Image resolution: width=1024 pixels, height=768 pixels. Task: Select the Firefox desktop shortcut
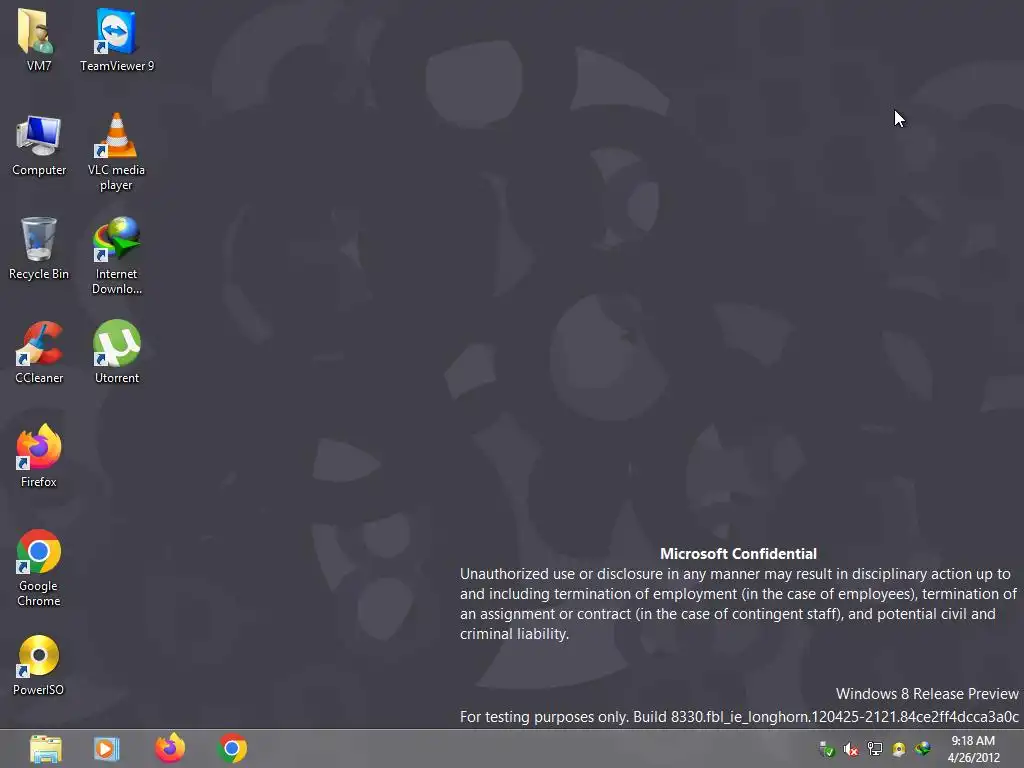(39, 456)
